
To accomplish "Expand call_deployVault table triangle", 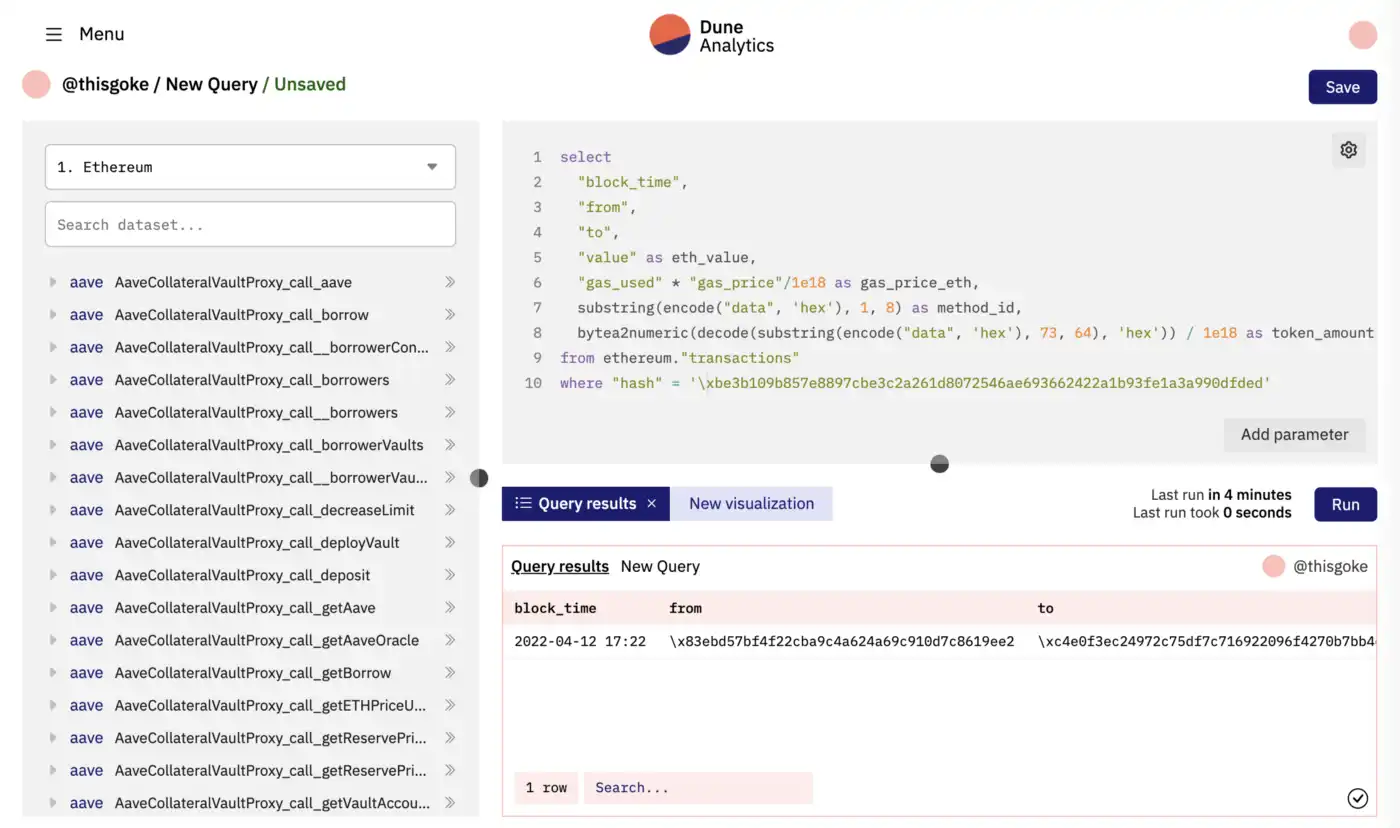I will coord(53,543).
